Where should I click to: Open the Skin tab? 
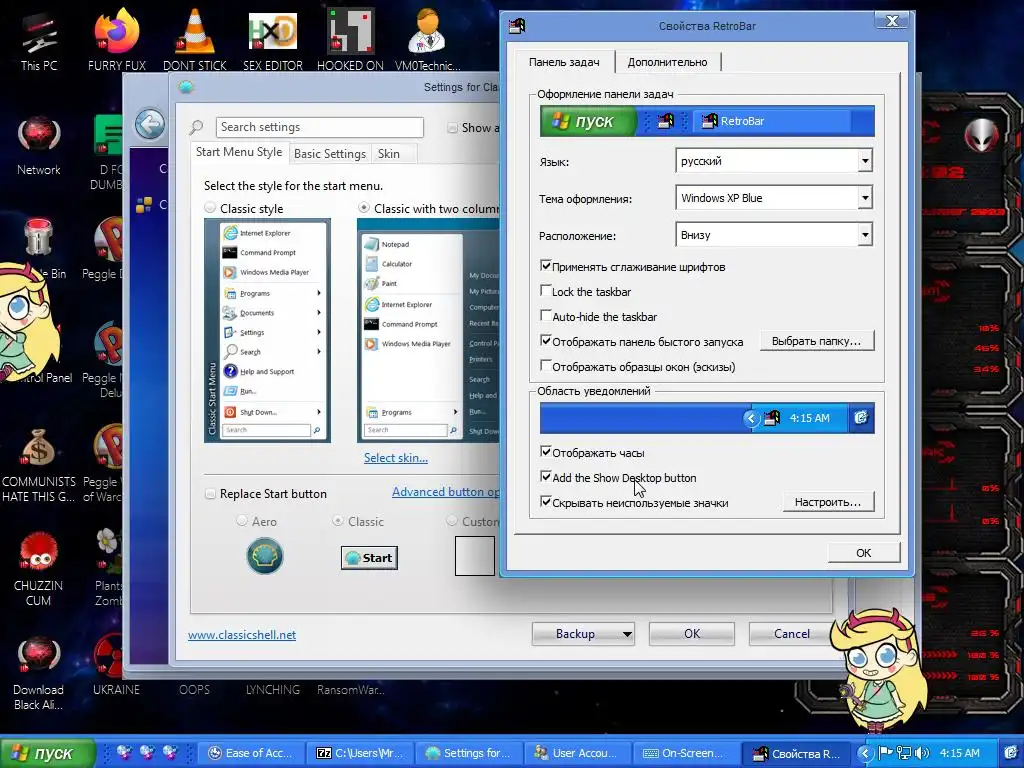coord(389,154)
